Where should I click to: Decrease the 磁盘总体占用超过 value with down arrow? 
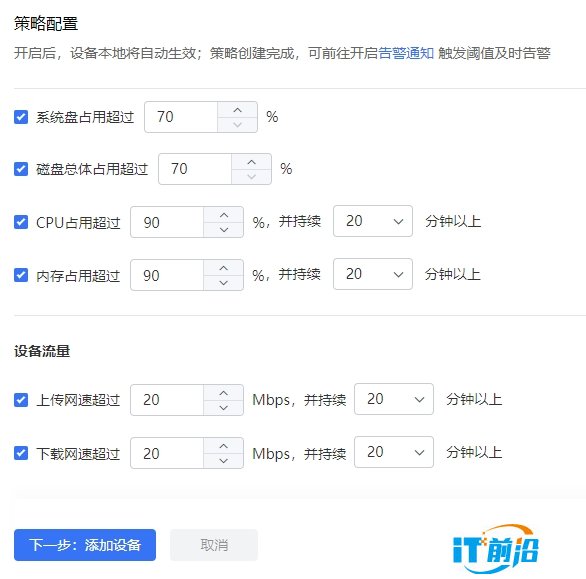(x=252, y=176)
